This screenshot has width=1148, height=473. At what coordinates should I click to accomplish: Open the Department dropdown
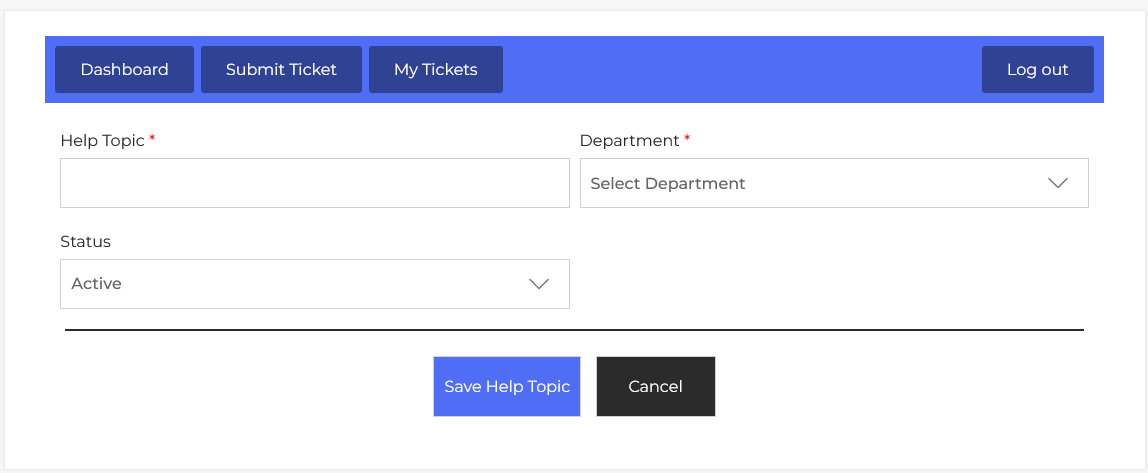(x=833, y=183)
